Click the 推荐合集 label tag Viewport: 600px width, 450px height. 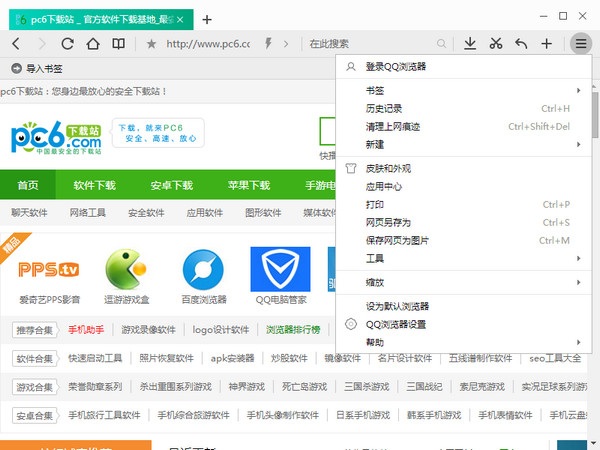coord(34,330)
